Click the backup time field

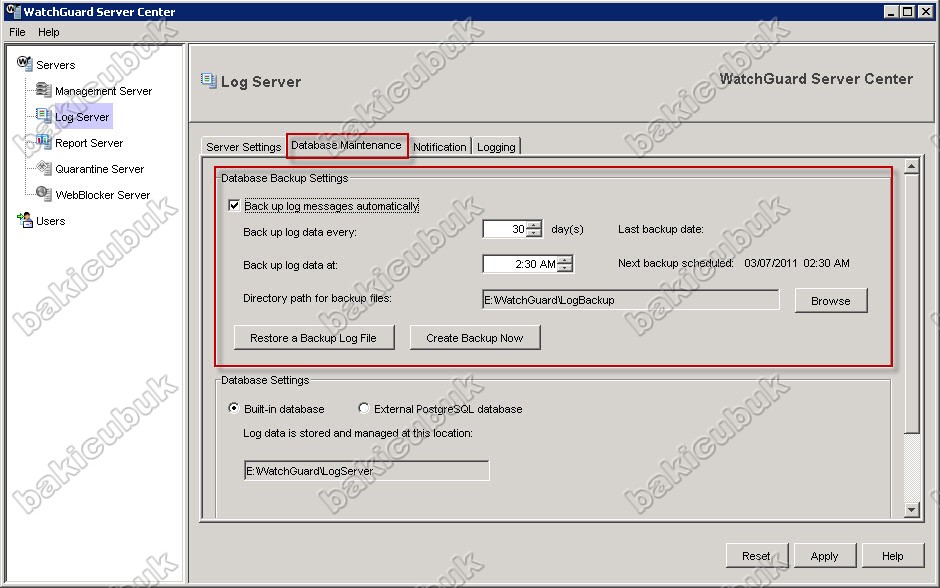520,264
